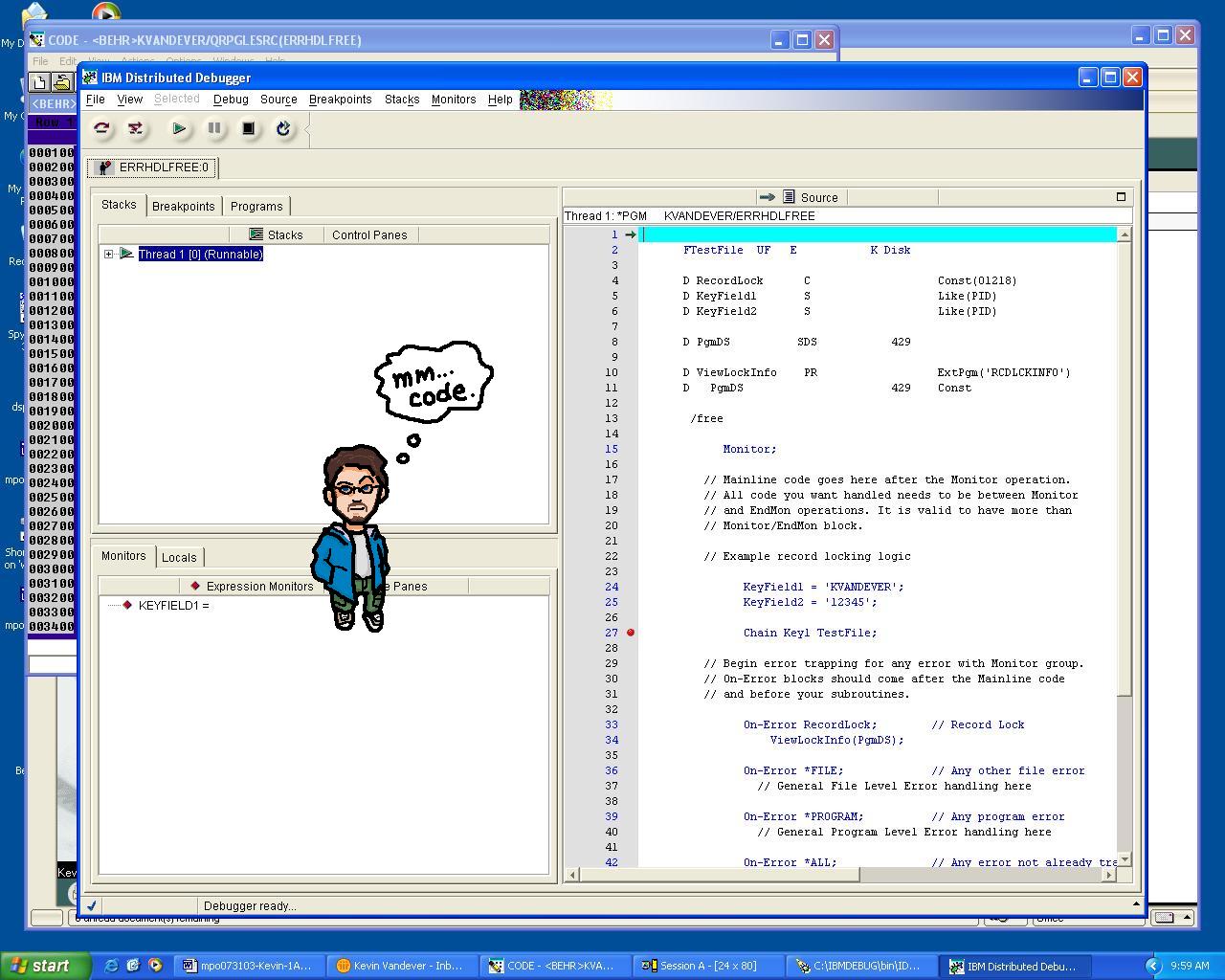This screenshot has width=1225, height=980.
Task: Click the status bar up-arrow expander
Action: [1137, 902]
